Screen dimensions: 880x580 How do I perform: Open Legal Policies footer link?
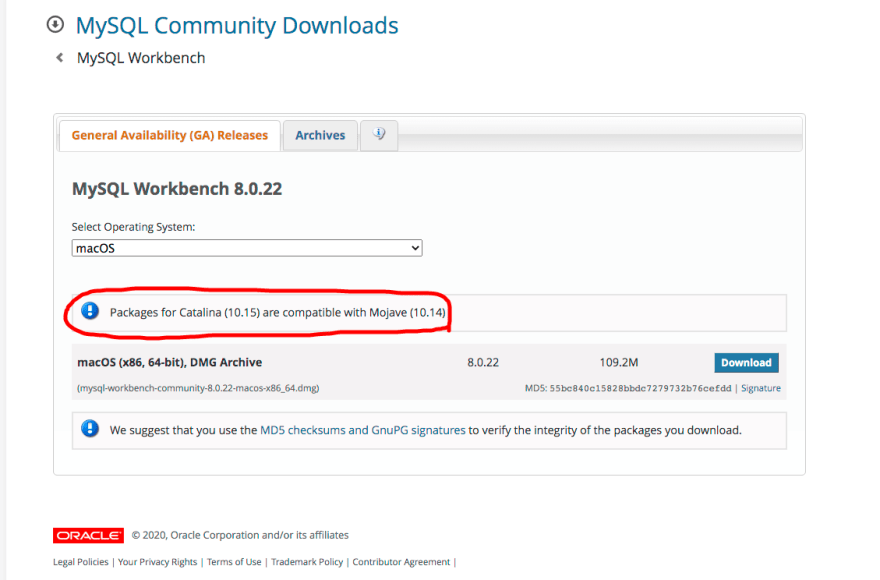tap(80, 561)
